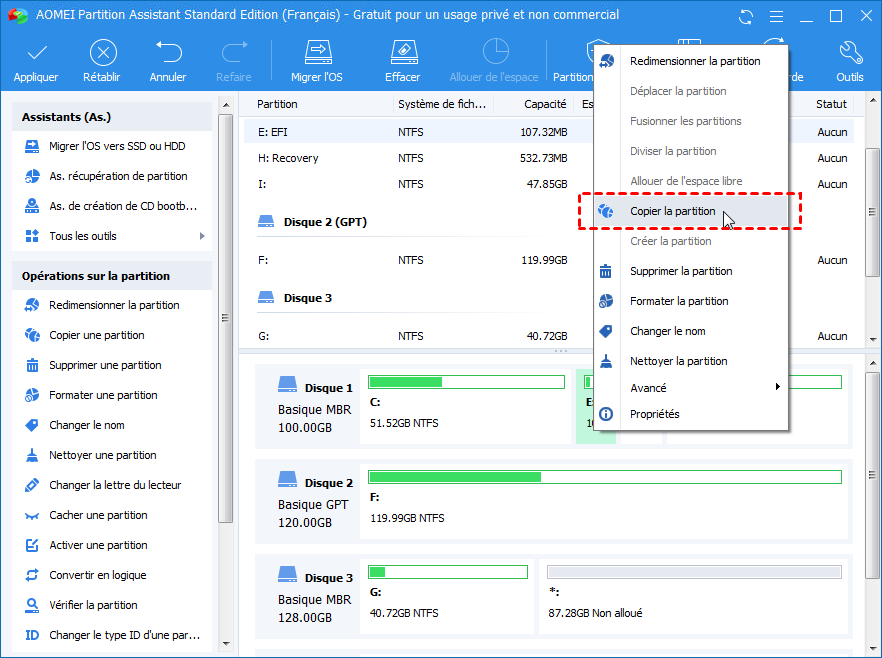
Task: Open the Migrer l'OS toolbar tool
Action: pyautogui.click(x=317, y=62)
